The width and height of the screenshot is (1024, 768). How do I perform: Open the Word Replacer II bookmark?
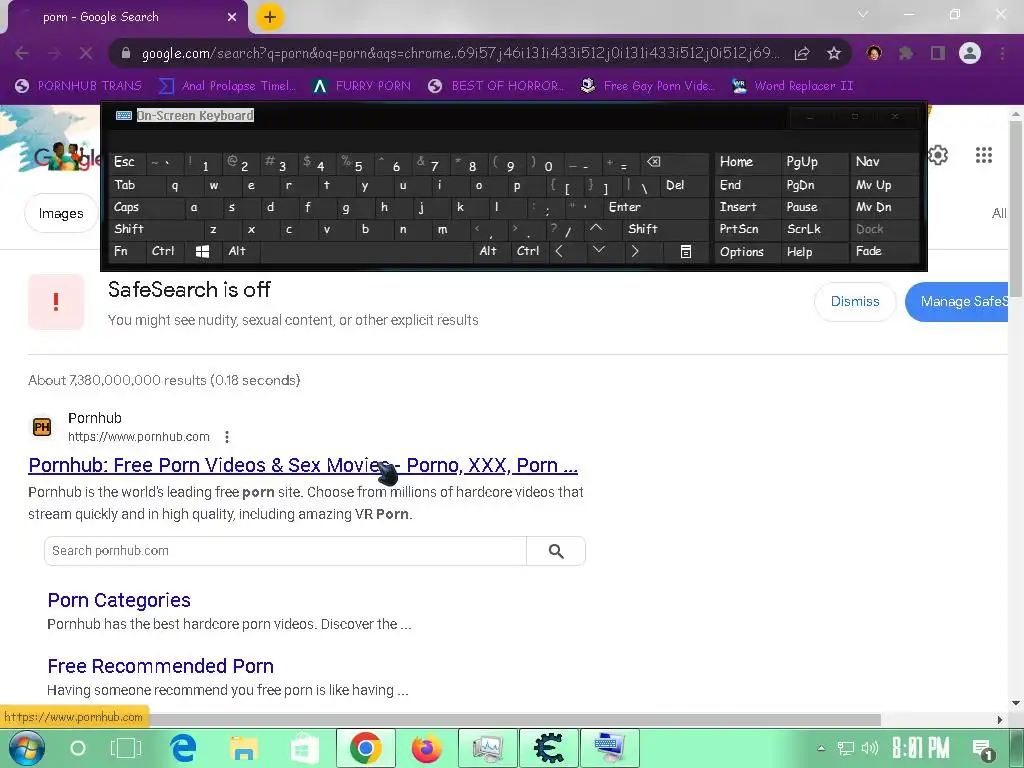(792, 86)
